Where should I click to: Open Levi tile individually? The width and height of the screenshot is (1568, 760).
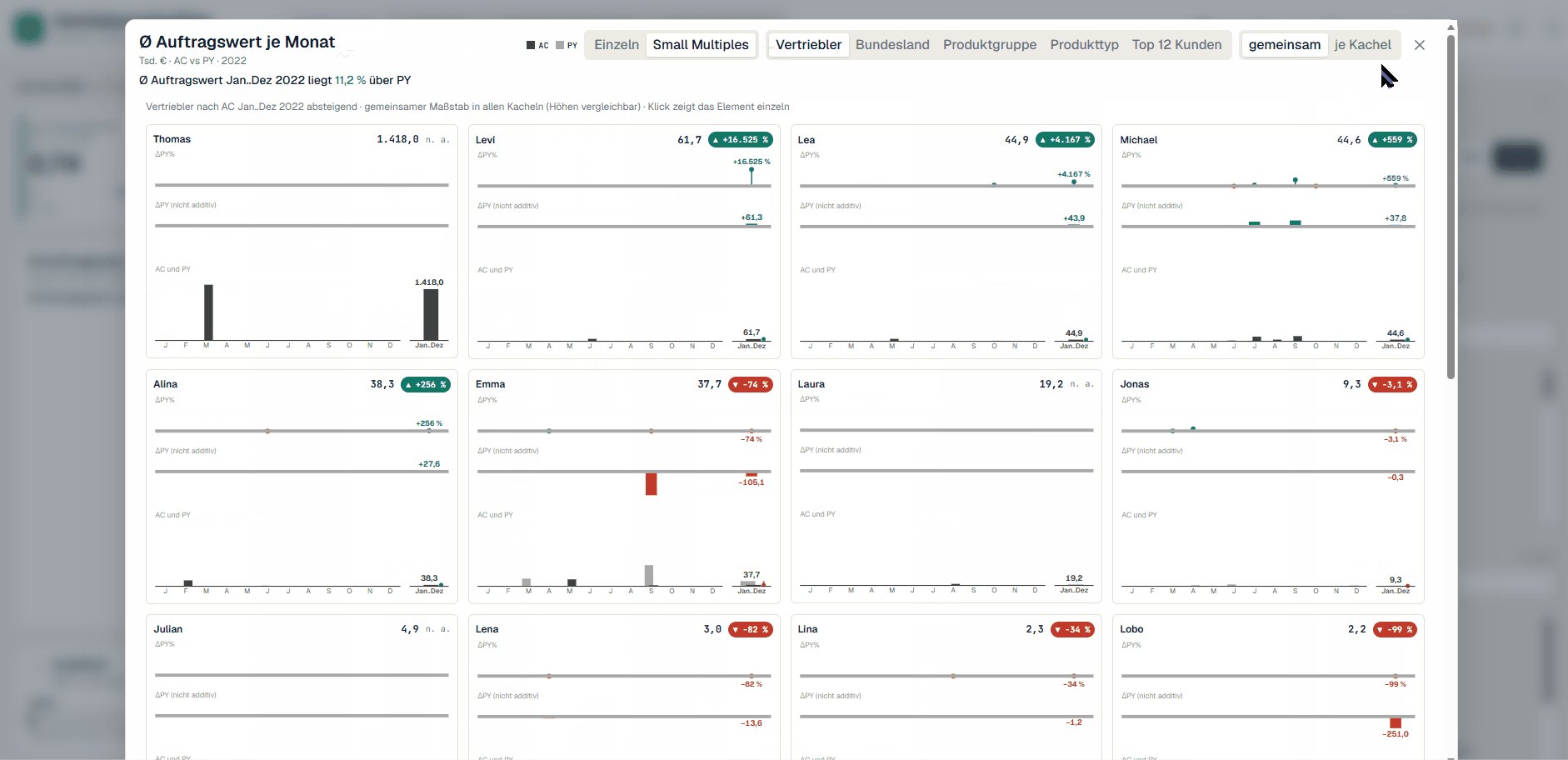pos(624,242)
